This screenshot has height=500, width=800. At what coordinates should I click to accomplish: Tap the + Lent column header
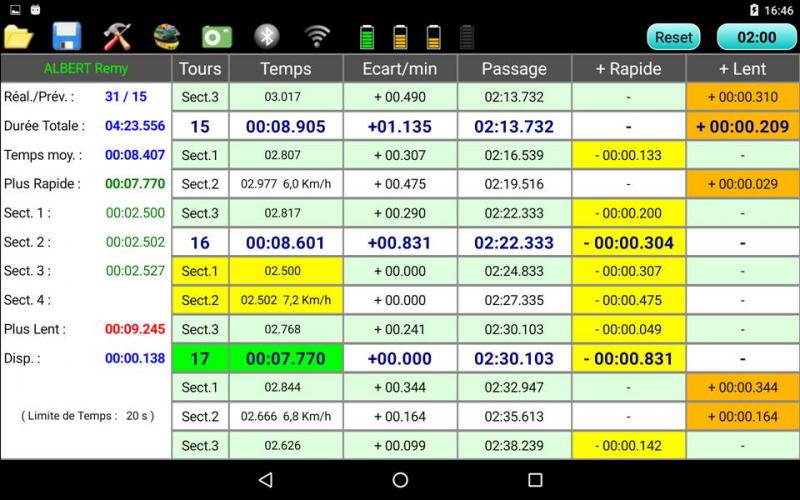tap(742, 69)
